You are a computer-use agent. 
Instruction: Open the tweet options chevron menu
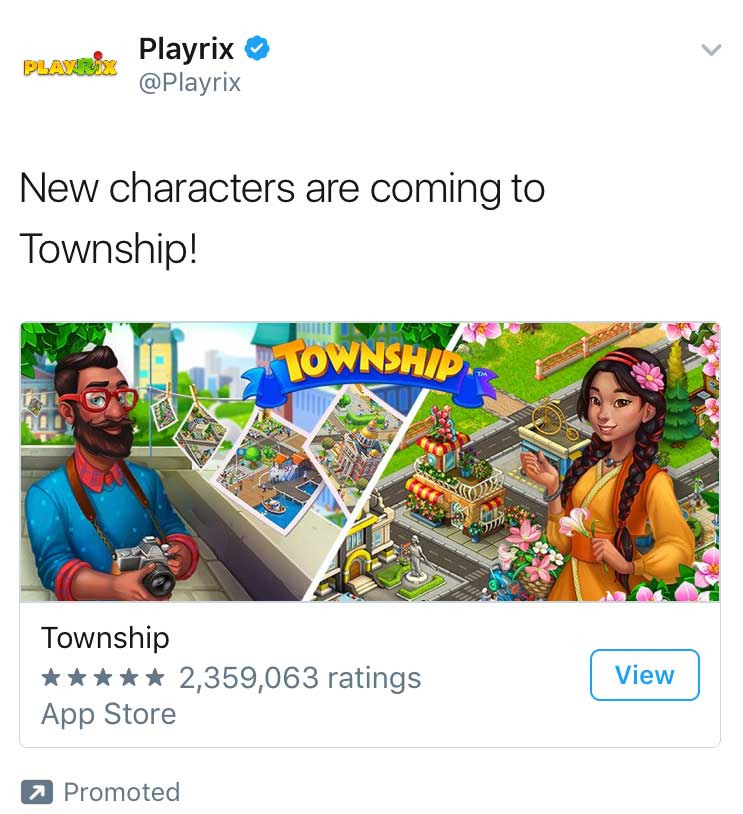(711, 50)
